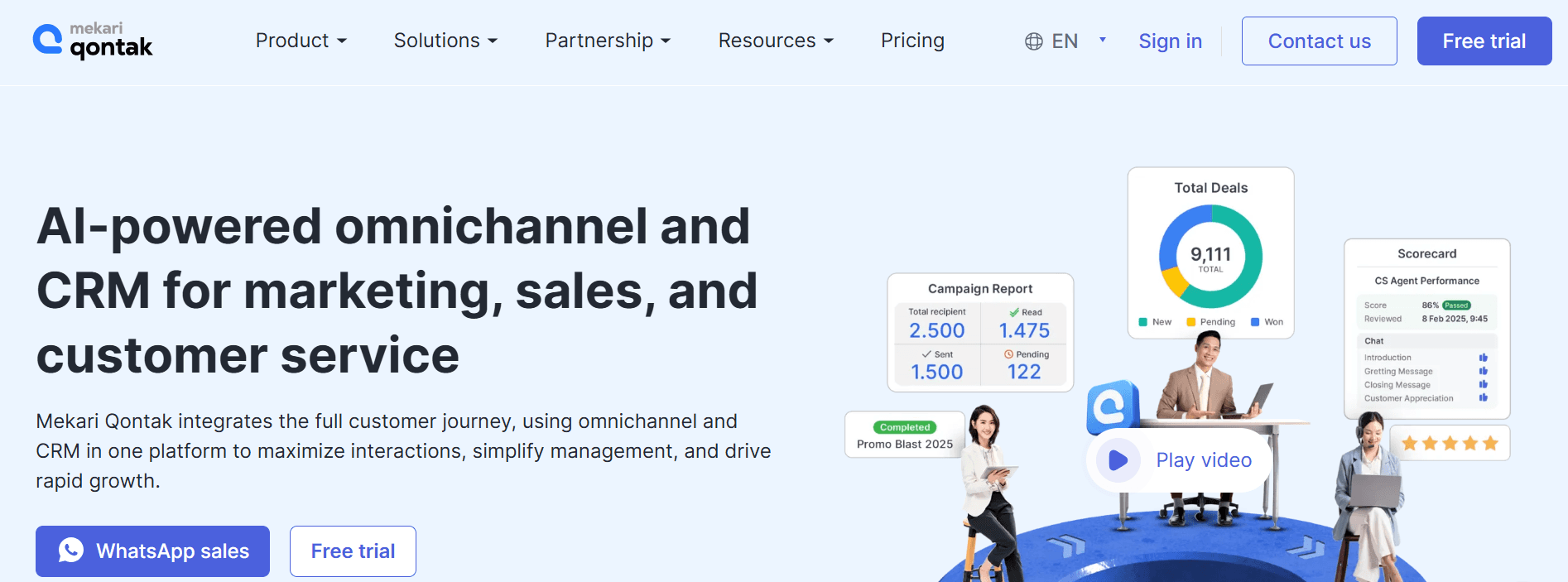Click the WhatsApp icon in sales button
The width and height of the screenshot is (1568, 582).
(71, 551)
